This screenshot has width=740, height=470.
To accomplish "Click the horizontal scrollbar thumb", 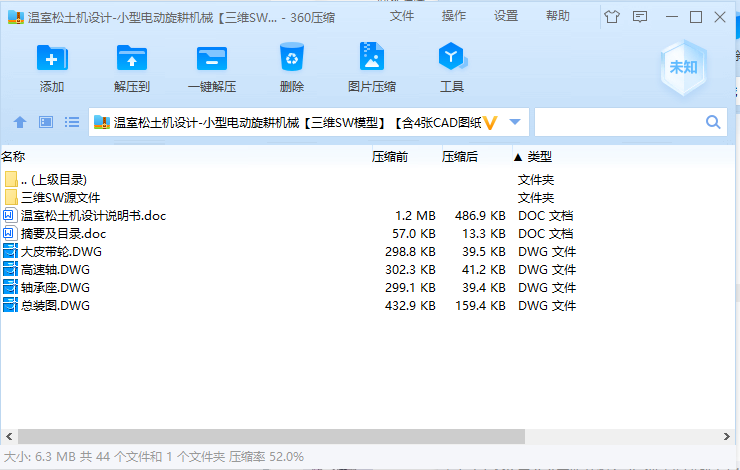I will click(x=271, y=436).
